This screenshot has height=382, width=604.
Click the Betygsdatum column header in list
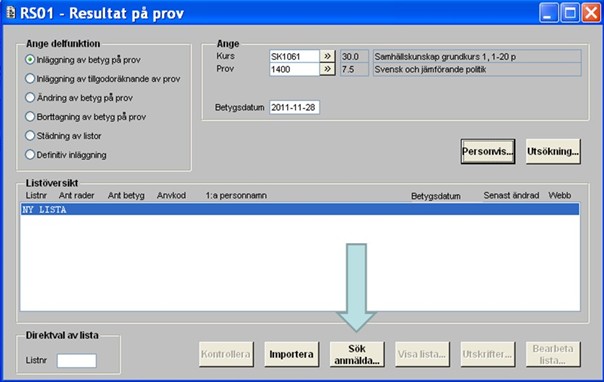436,196
